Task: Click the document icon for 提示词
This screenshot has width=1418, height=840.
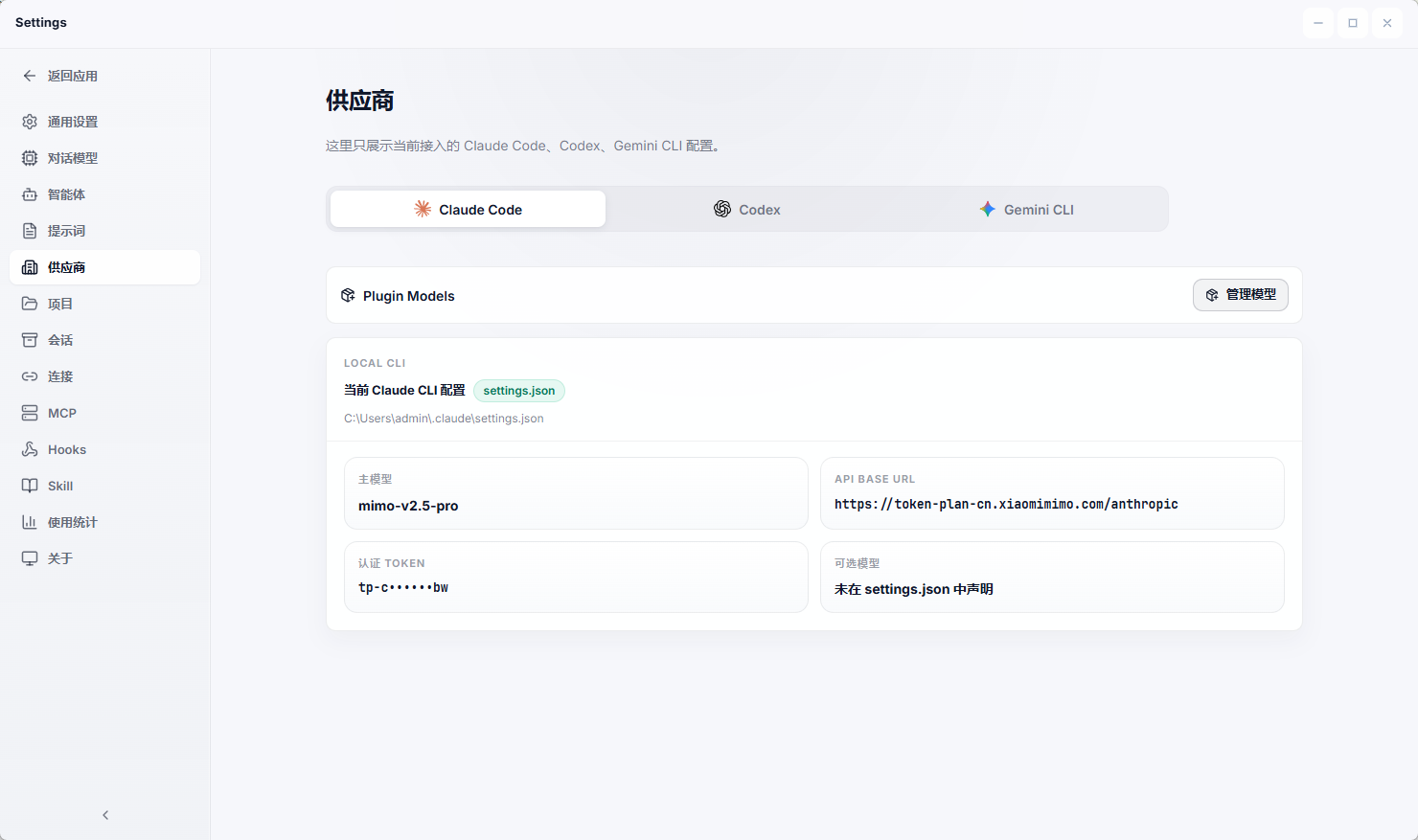Action: [30, 231]
